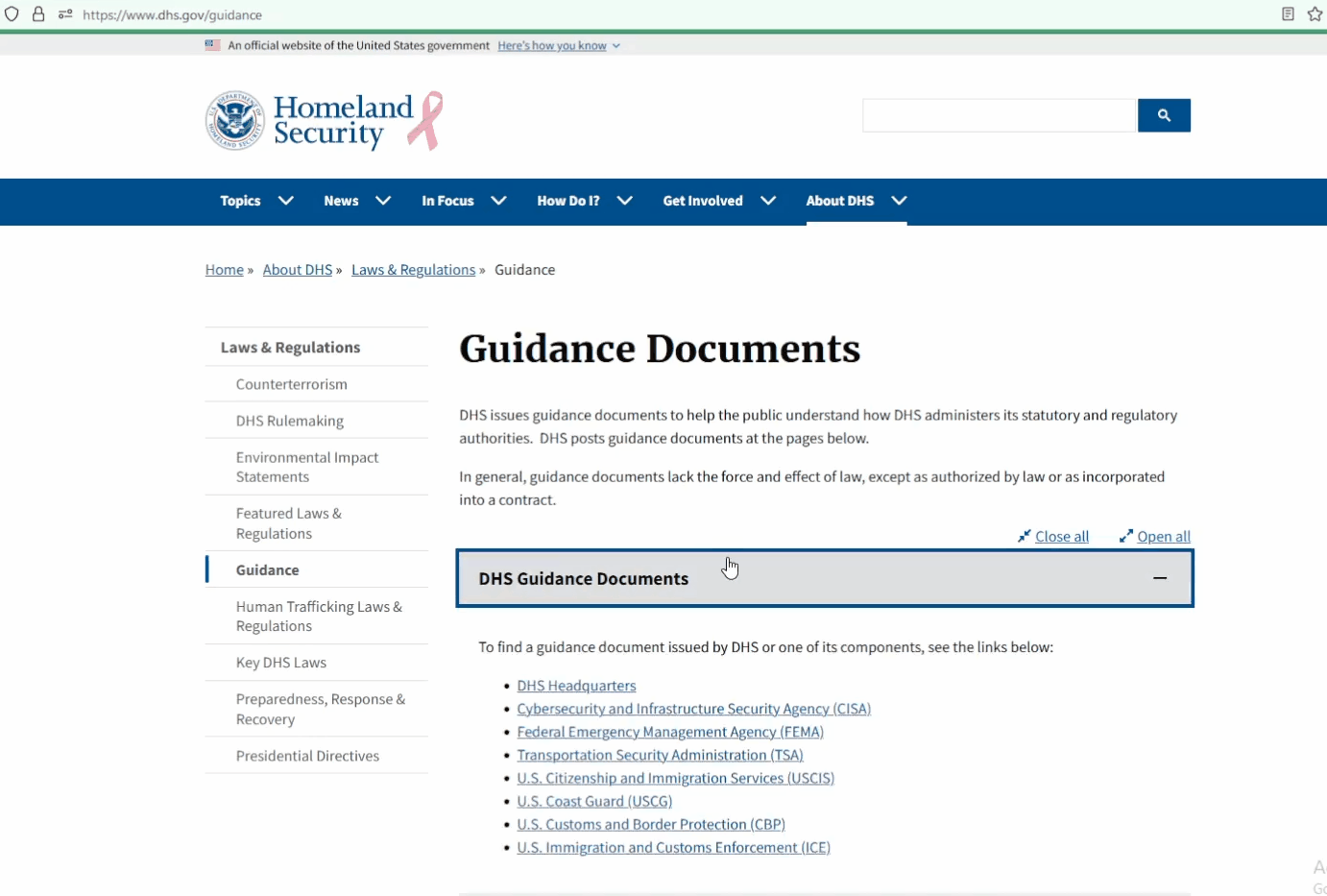Viewport: 1327px width, 896px height.
Task: Select Key DHS Laws in sidebar
Action: pyautogui.click(x=281, y=663)
